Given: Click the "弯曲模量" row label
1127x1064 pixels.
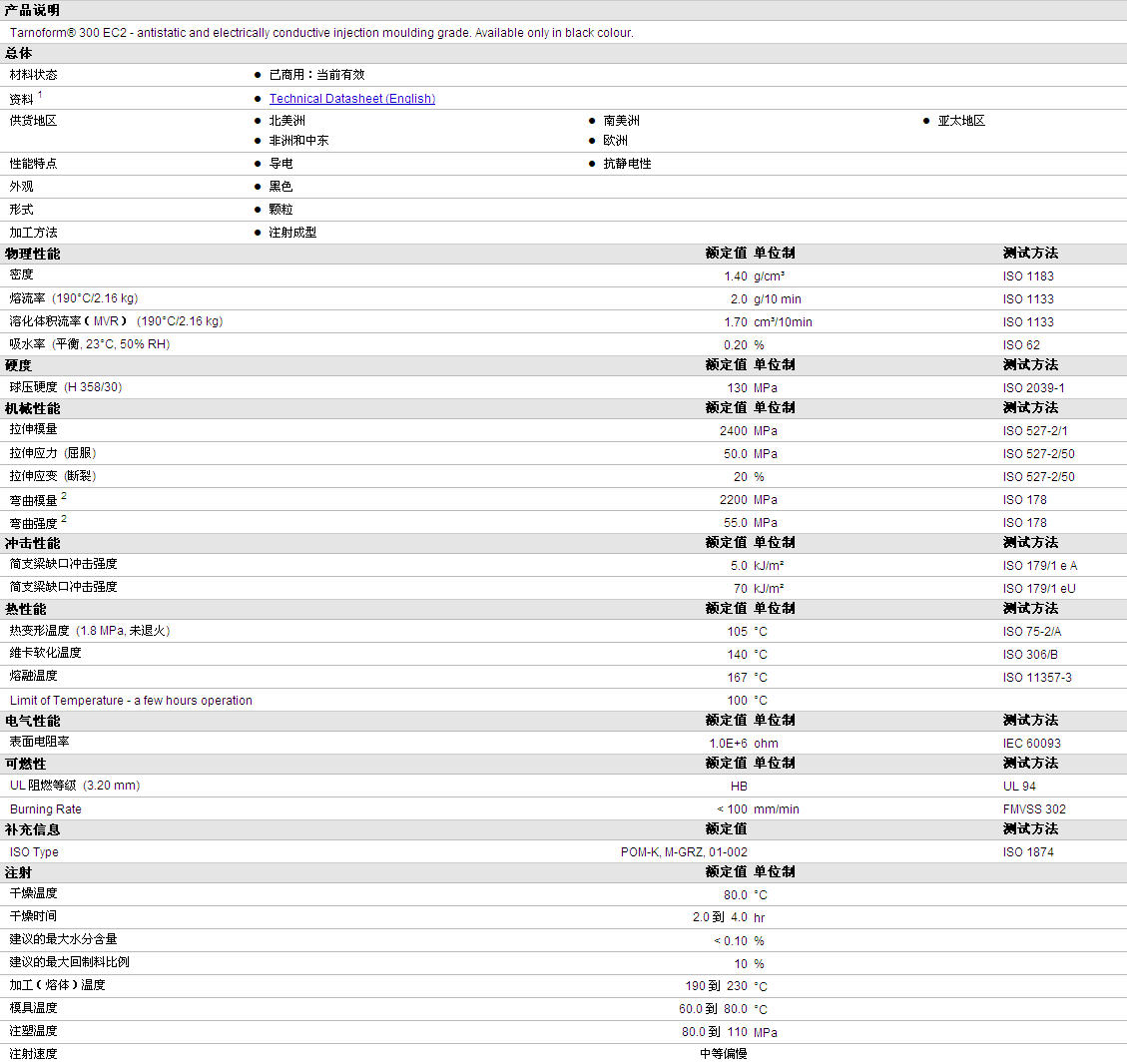Looking at the screenshot, I should (x=33, y=501).
